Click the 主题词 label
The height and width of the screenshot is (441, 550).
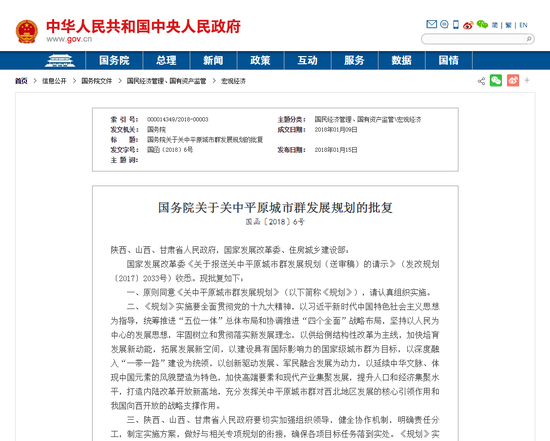(x=124, y=160)
